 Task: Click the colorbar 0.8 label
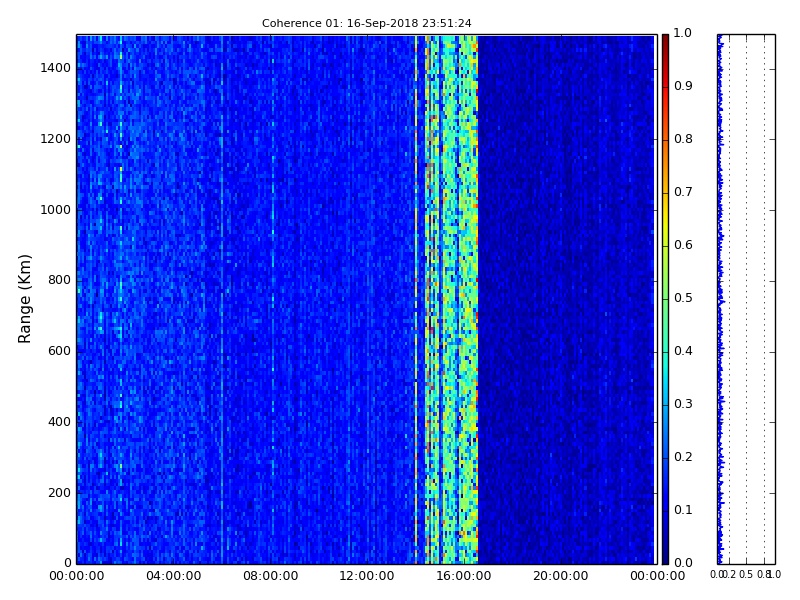tap(683, 139)
